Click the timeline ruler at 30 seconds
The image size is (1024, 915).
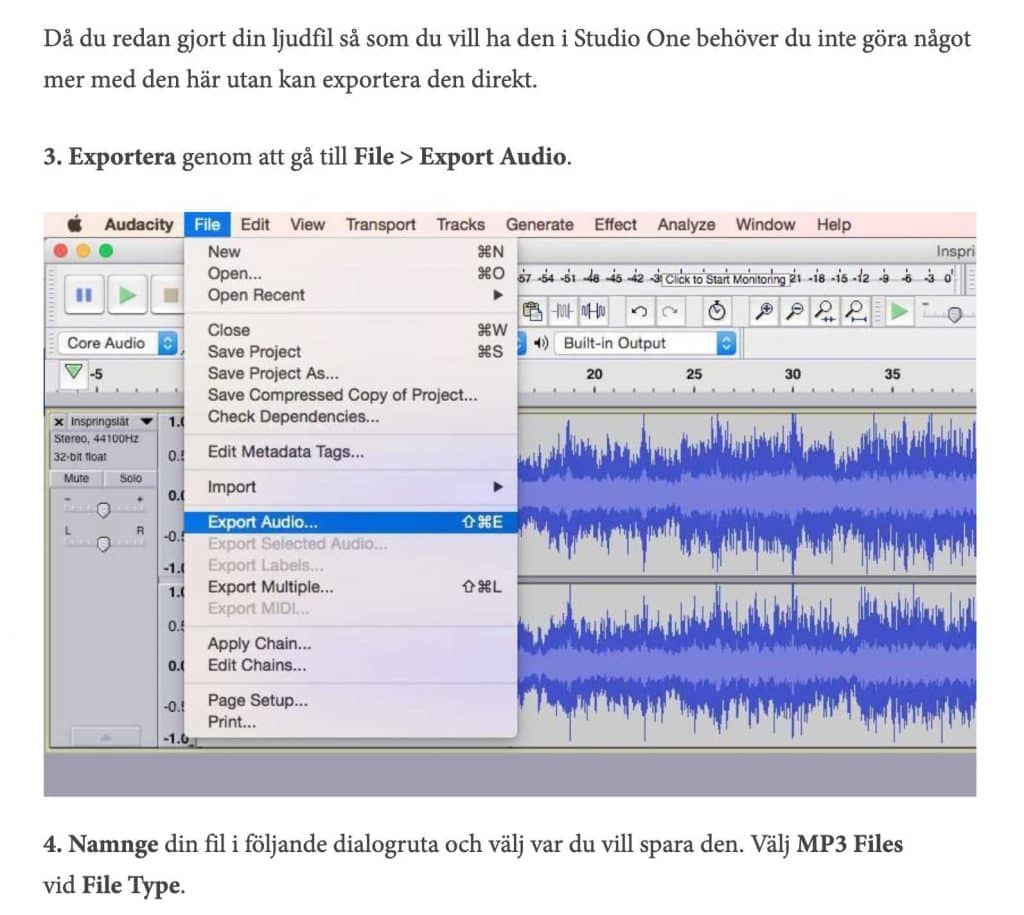(793, 375)
